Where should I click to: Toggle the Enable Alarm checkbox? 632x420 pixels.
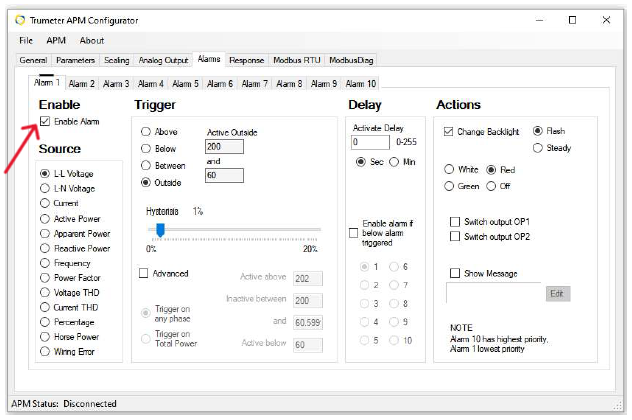pos(45,121)
